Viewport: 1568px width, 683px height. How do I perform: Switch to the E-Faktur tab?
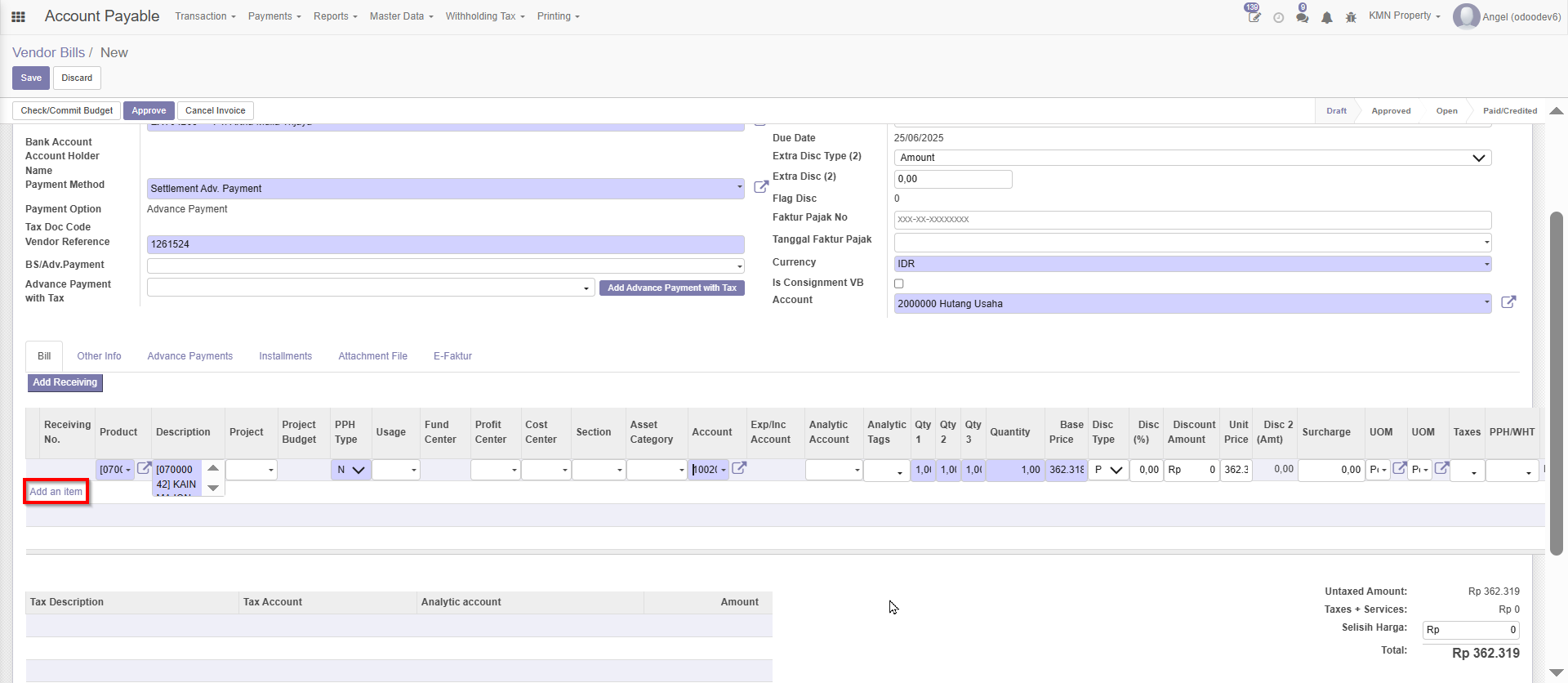point(452,356)
